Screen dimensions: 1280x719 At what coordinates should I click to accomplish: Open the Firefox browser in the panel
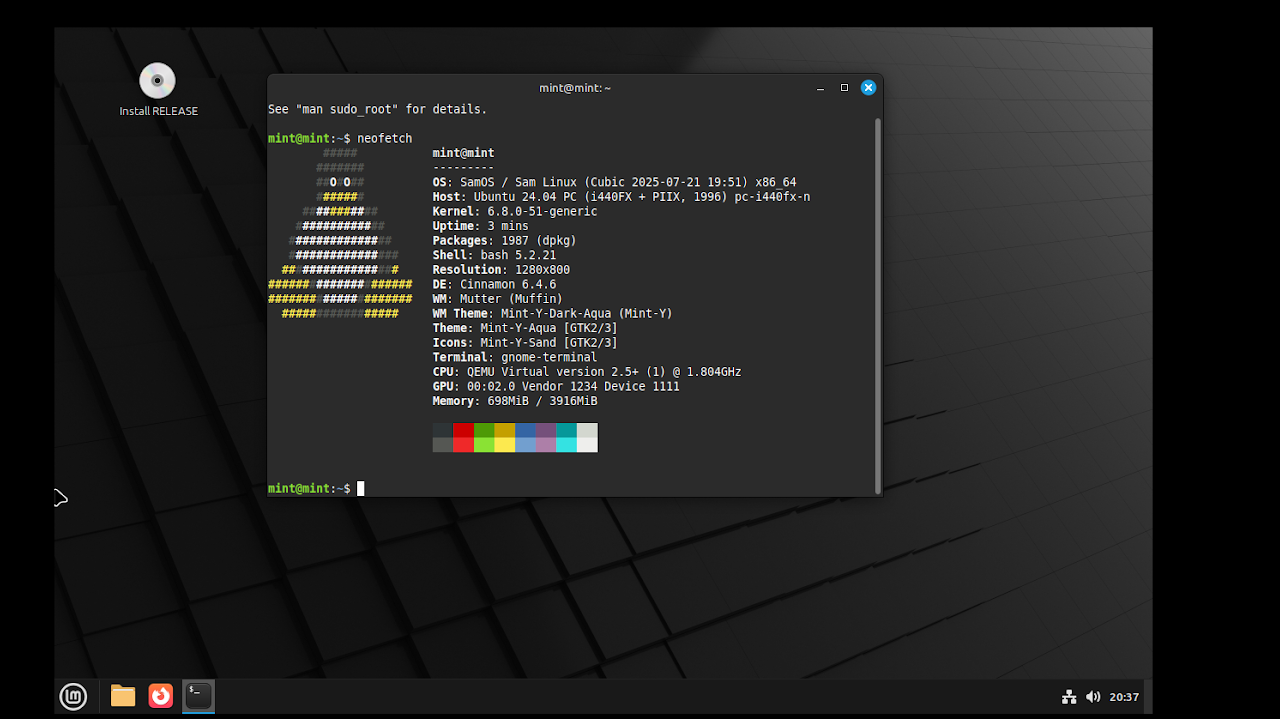(161, 696)
